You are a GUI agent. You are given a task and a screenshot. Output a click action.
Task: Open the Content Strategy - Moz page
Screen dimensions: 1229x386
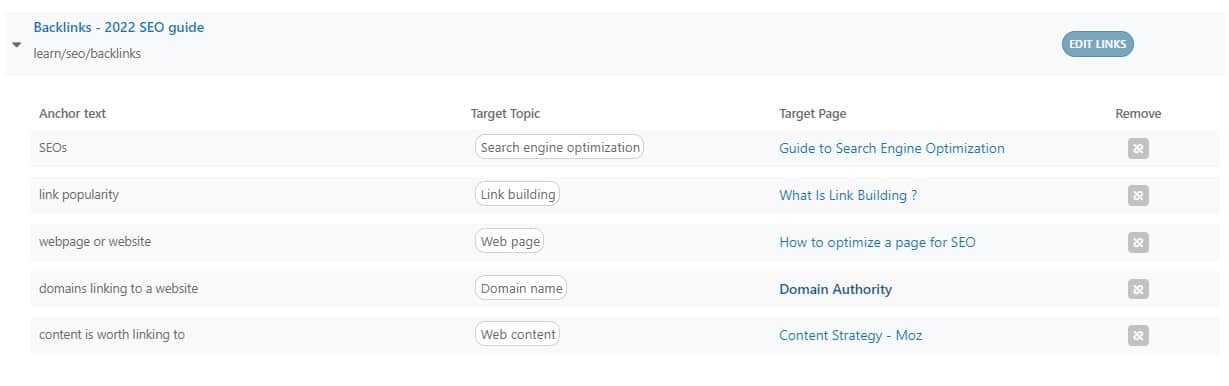click(x=850, y=335)
